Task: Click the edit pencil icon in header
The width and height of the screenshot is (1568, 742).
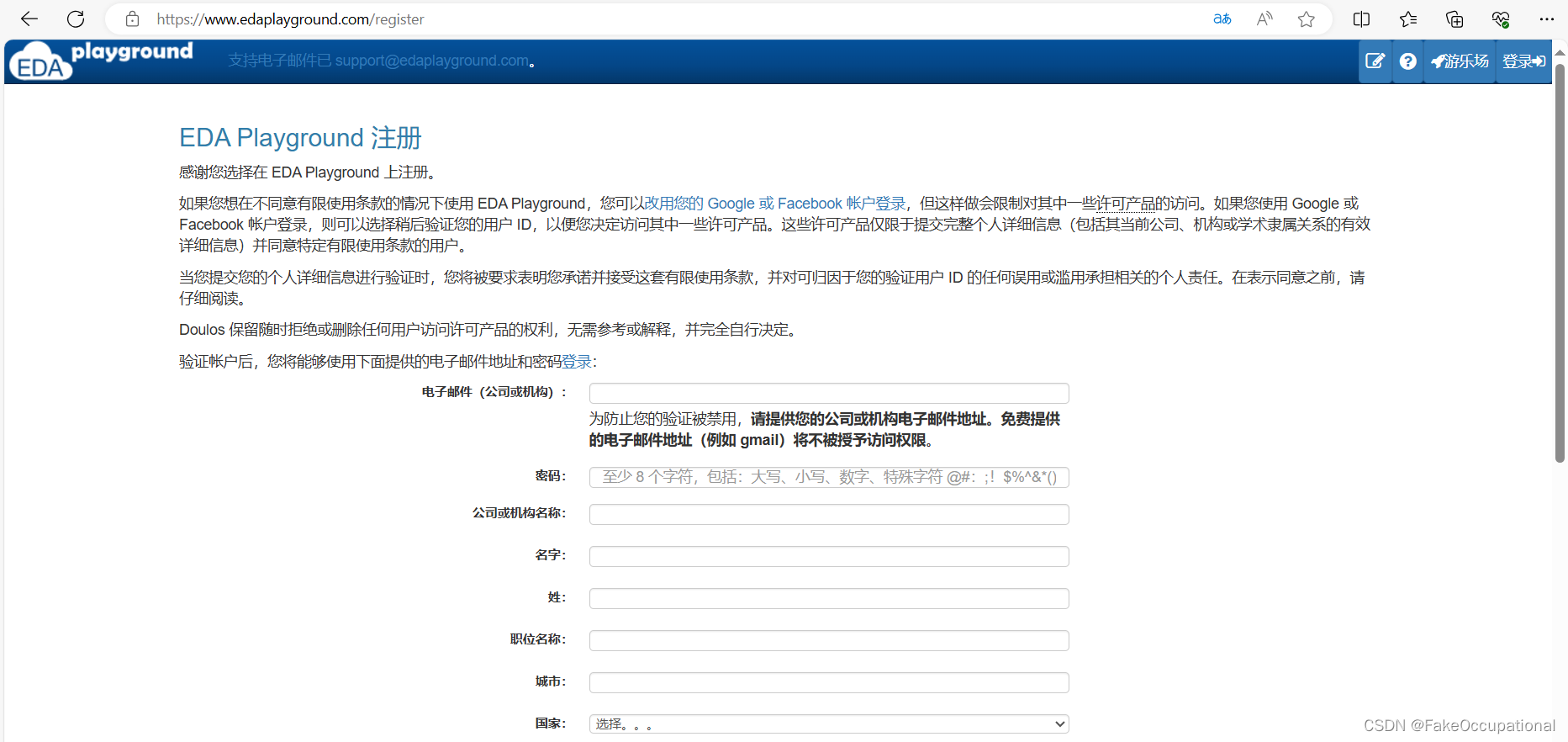Action: click(x=1375, y=61)
